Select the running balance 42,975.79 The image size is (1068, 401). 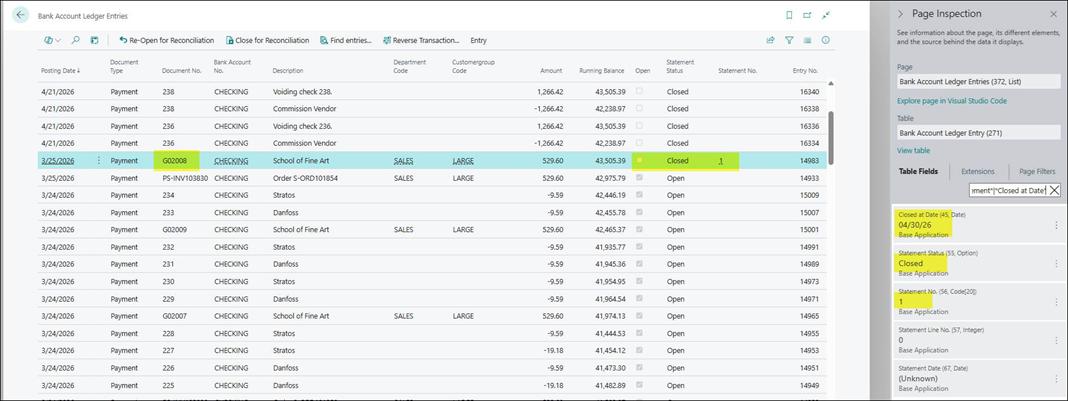[609, 178]
